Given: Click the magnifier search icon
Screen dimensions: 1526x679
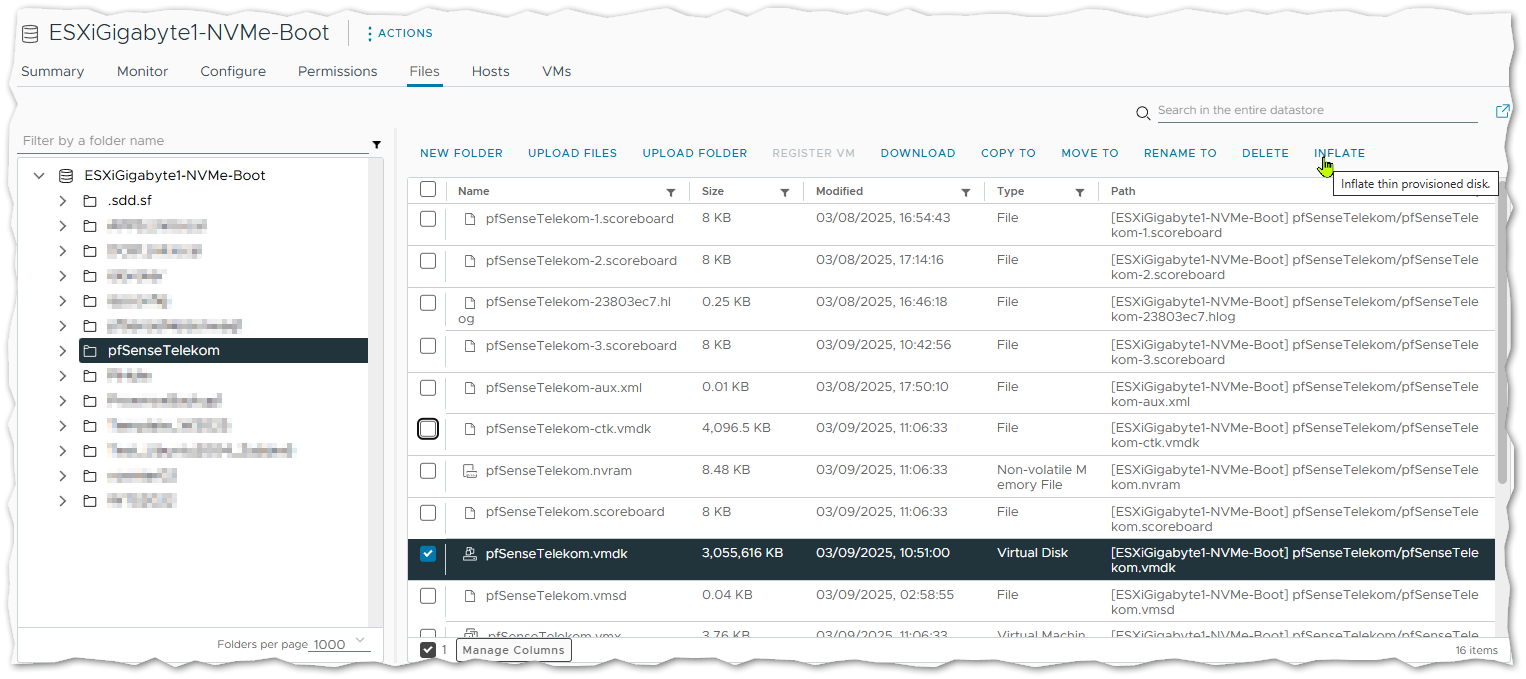Looking at the screenshot, I should tap(1144, 113).
